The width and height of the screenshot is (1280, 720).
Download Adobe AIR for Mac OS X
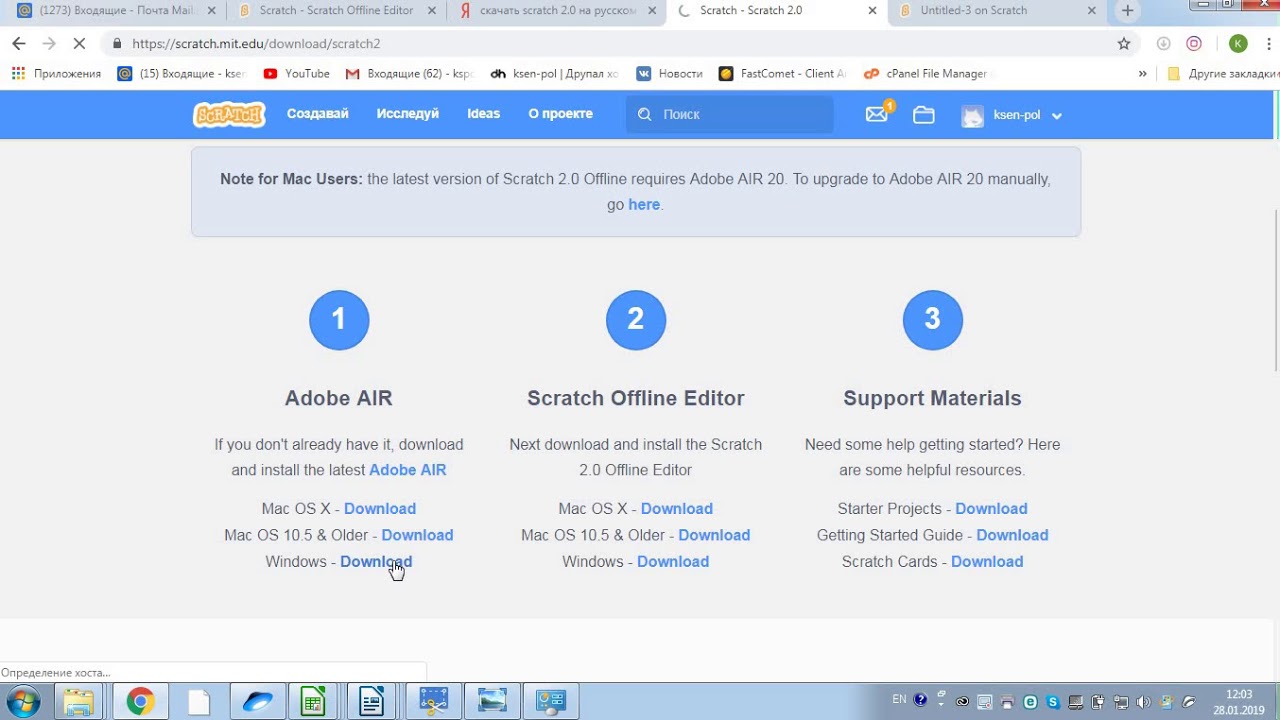(x=380, y=509)
